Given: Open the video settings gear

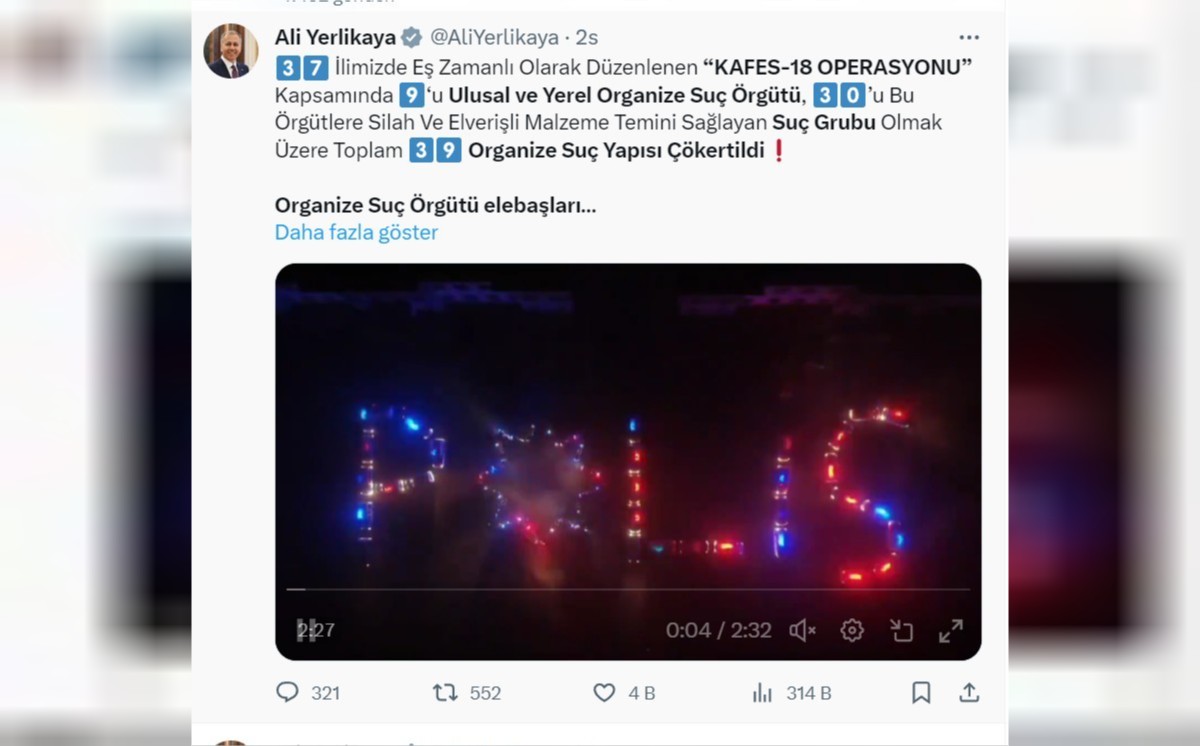Looking at the screenshot, I should point(852,630).
